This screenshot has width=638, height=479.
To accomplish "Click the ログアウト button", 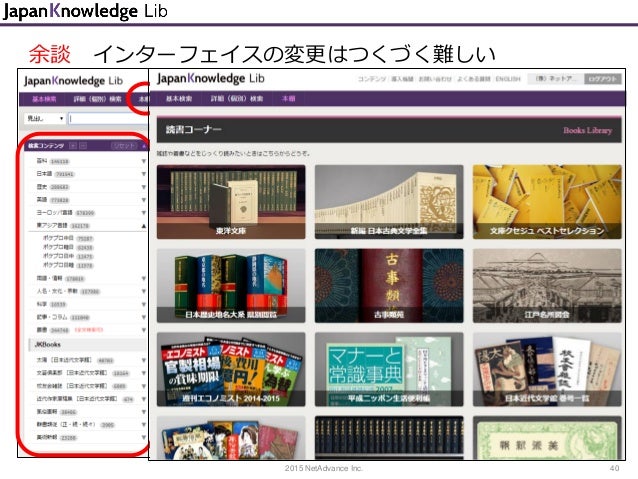I will pyautogui.click(x=603, y=79).
